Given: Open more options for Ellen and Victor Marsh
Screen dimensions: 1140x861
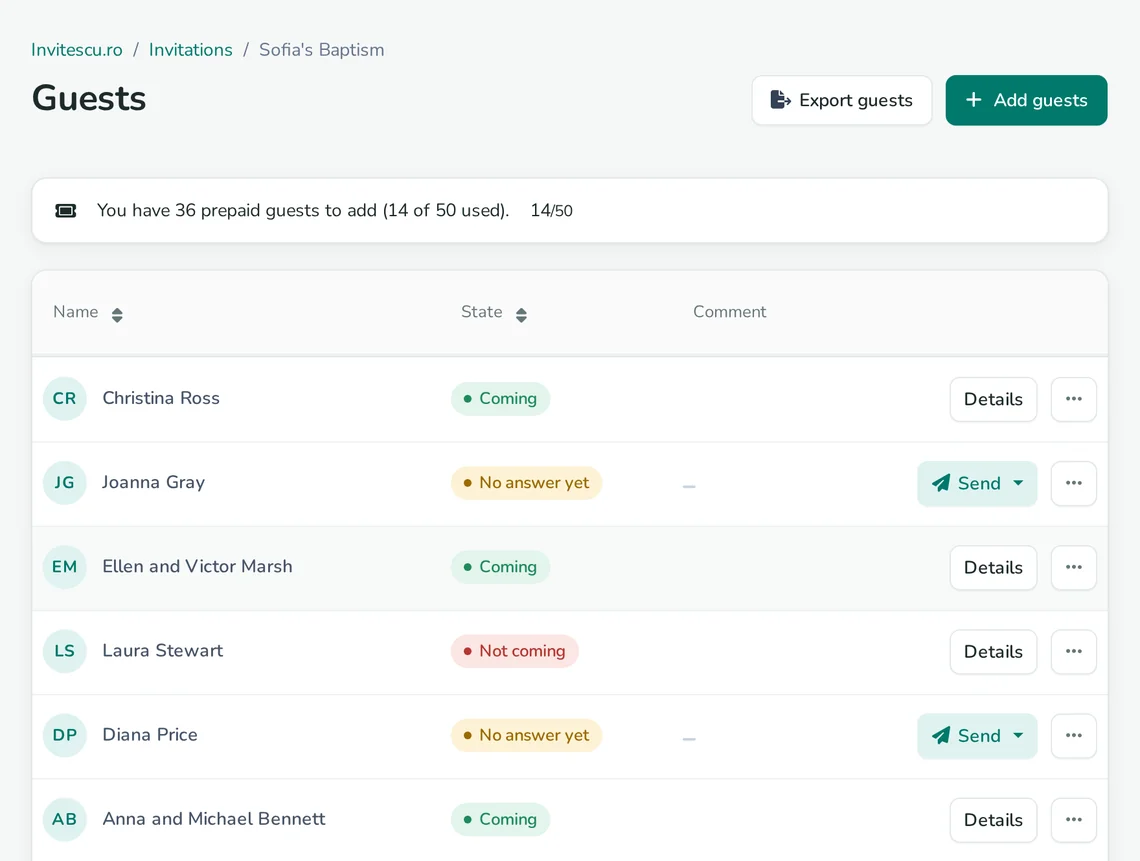Looking at the screenshot, I should (1073, 568).
